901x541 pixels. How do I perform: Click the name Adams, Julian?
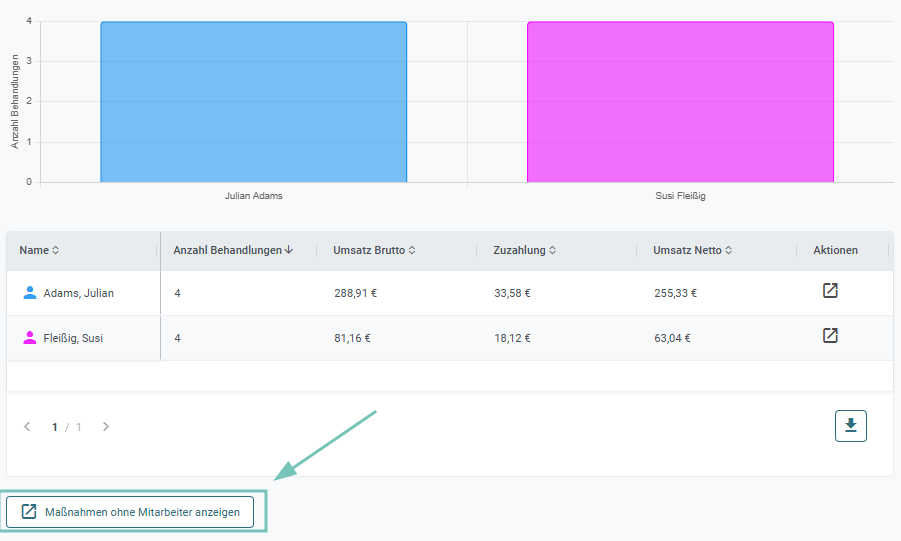pos(79,293)
